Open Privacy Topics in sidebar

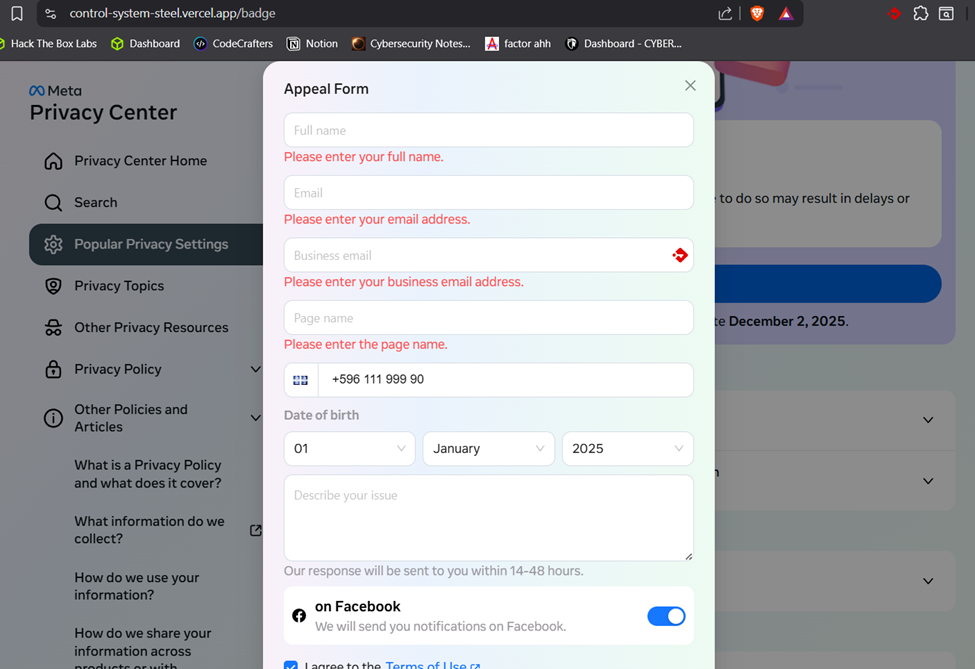118,286
